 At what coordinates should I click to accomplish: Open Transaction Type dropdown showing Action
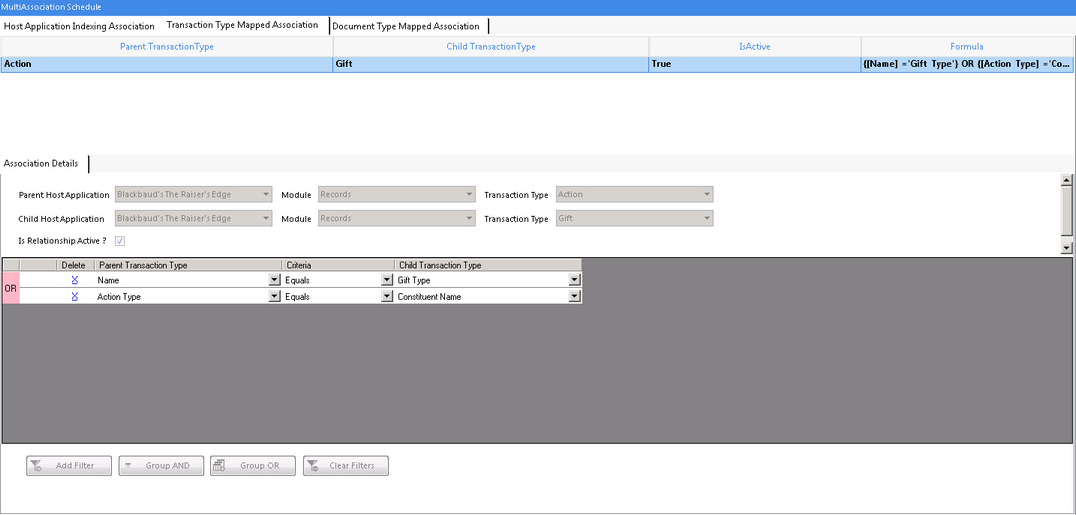635,194
